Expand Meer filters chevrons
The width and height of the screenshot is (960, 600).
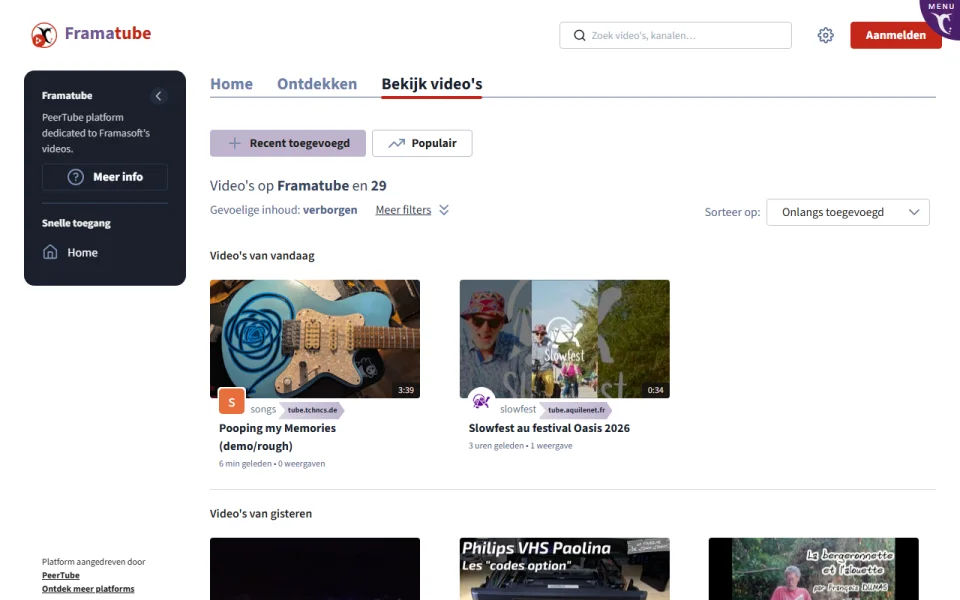click(444, 210)
